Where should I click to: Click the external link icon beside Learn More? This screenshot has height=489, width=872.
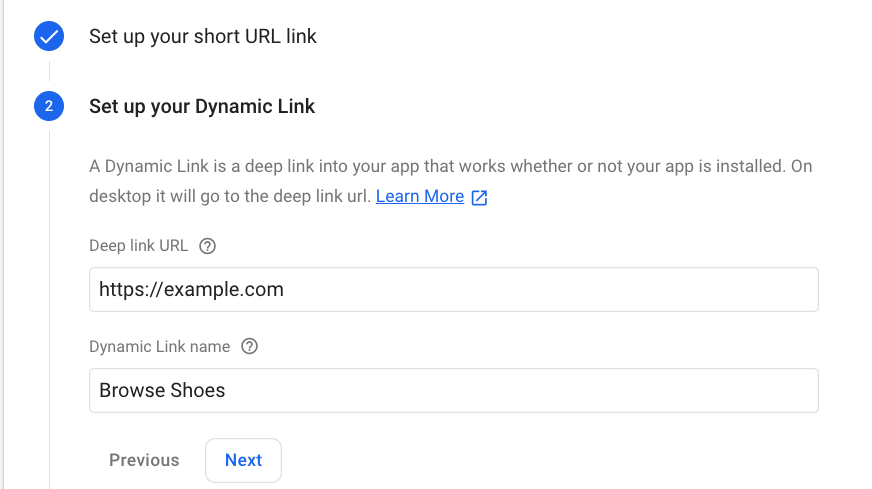click(479, 197)
